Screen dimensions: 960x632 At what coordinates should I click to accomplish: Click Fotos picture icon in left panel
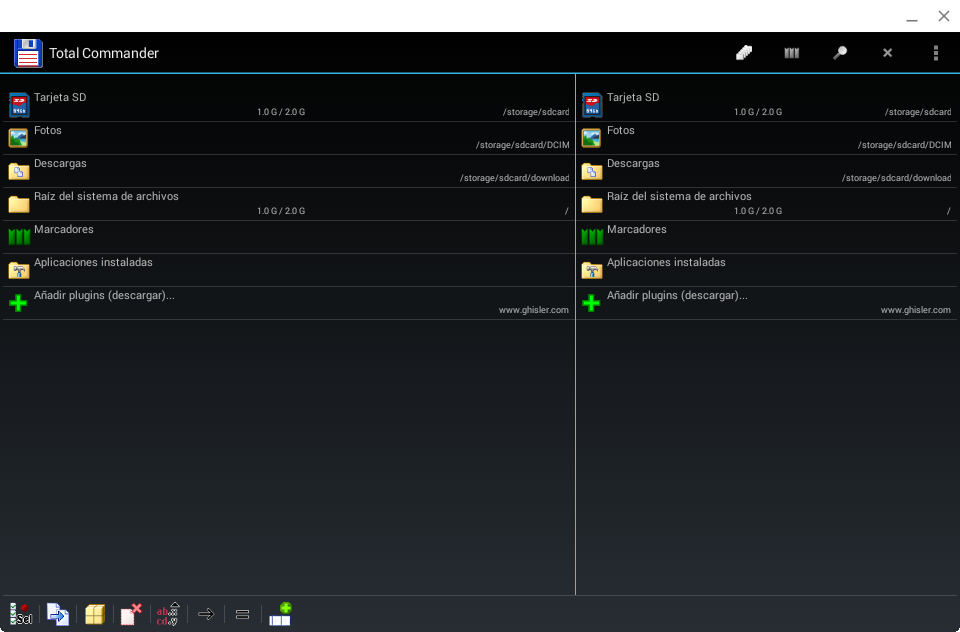point(18,138)
